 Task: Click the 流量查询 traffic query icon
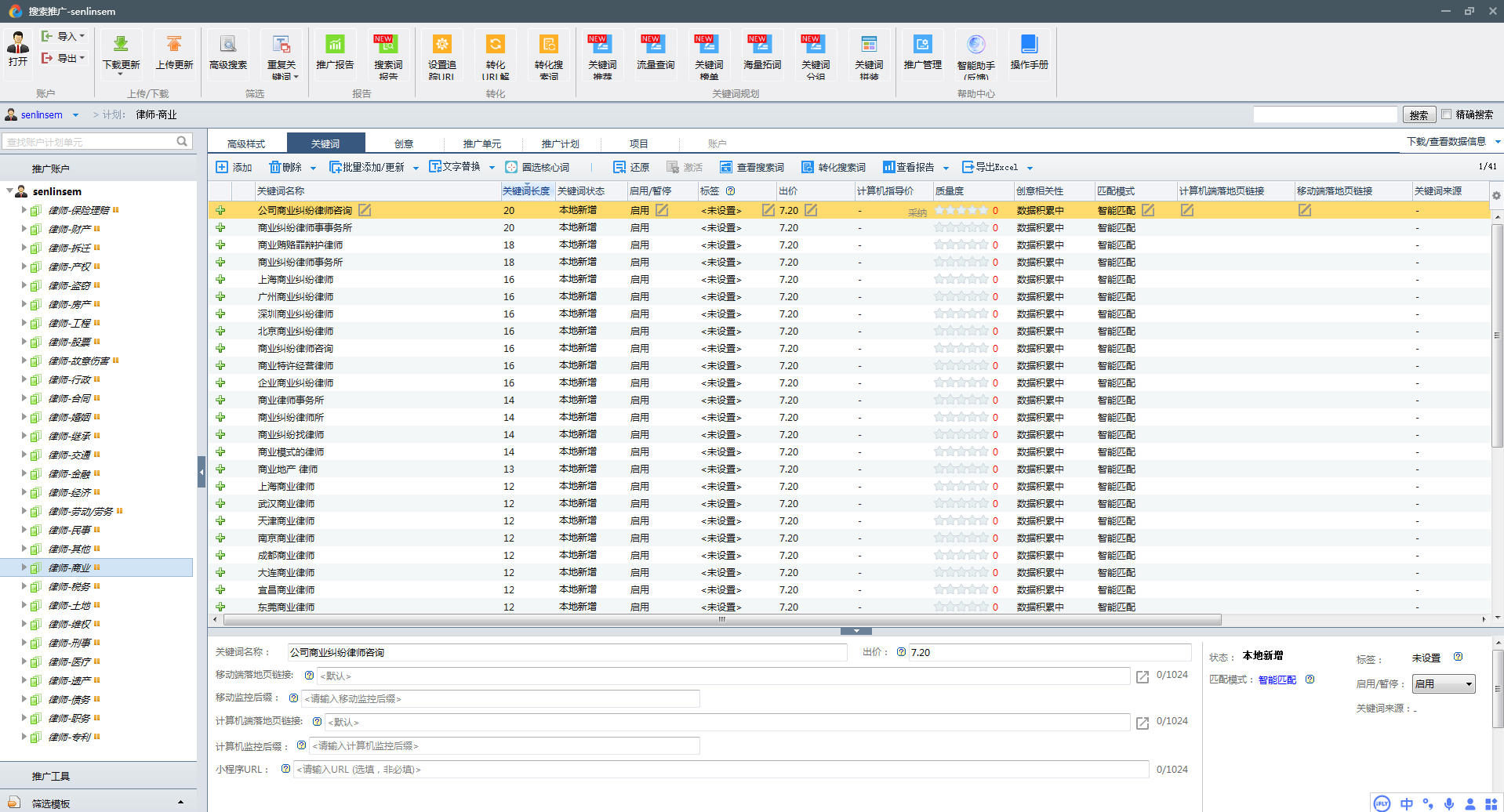pyautogui.click(x=655, y=45)
